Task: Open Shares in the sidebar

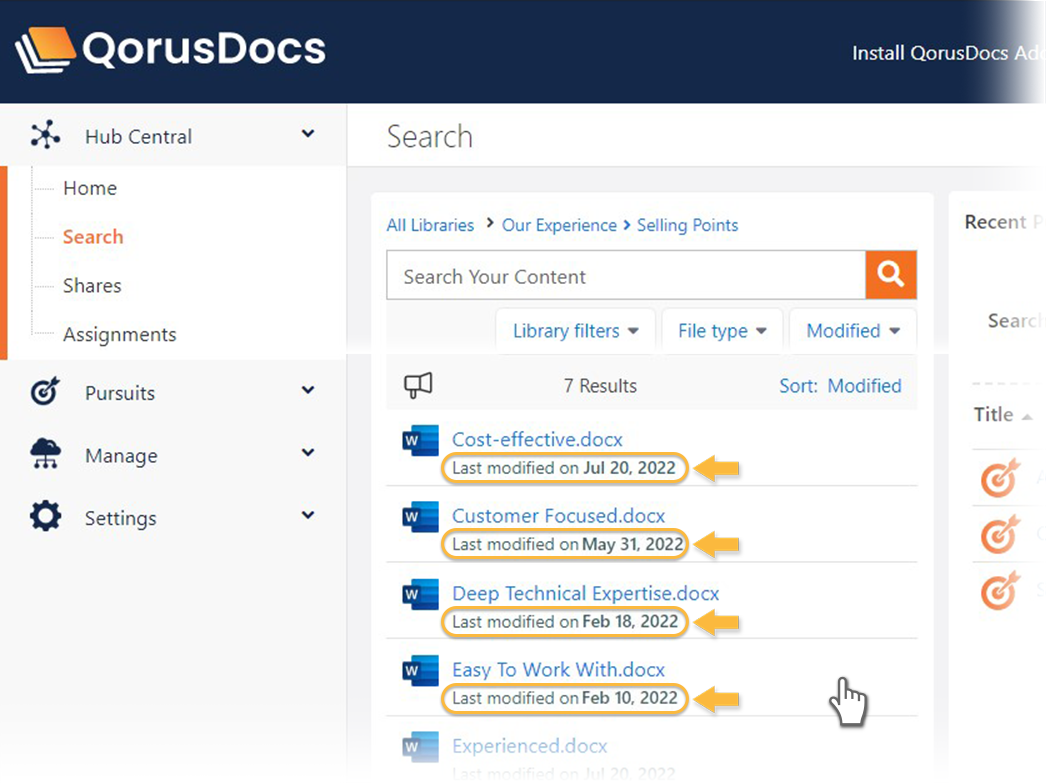Action: point(92,285)
